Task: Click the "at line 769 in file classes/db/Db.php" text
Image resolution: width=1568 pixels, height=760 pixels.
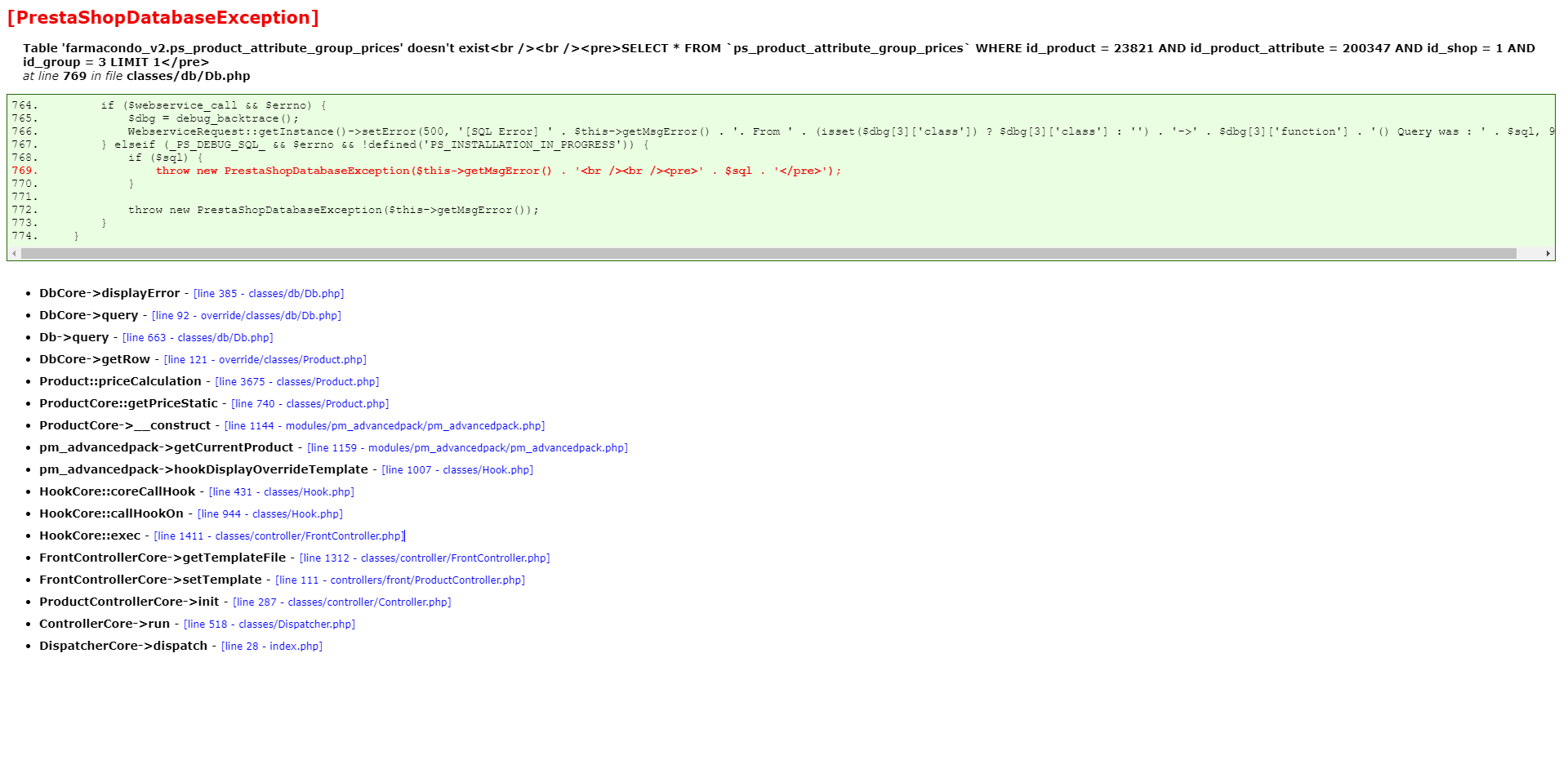Action: click(136, 76)
